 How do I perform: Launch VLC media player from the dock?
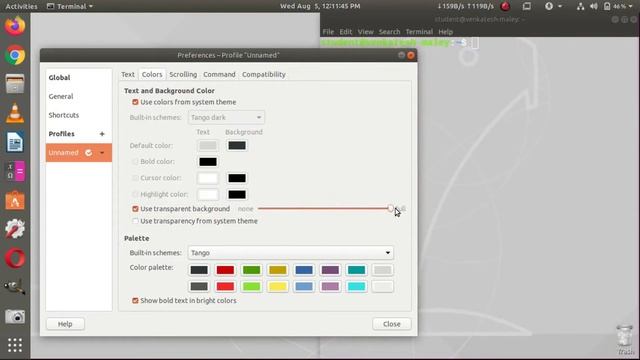pyautogui.click(x=15, y=113)
